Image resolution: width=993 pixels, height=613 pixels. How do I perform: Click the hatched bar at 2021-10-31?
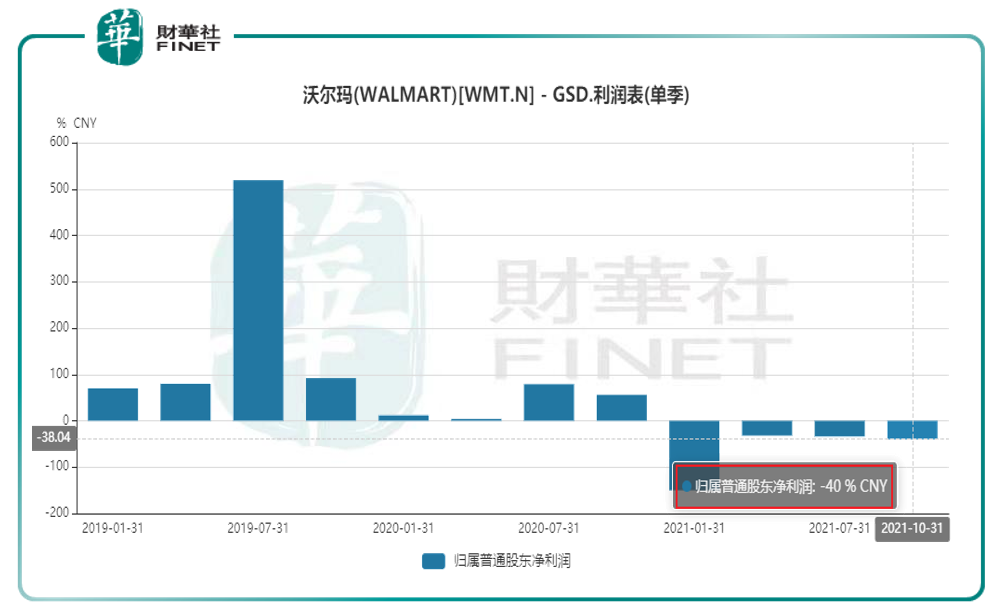coord(913,430)
